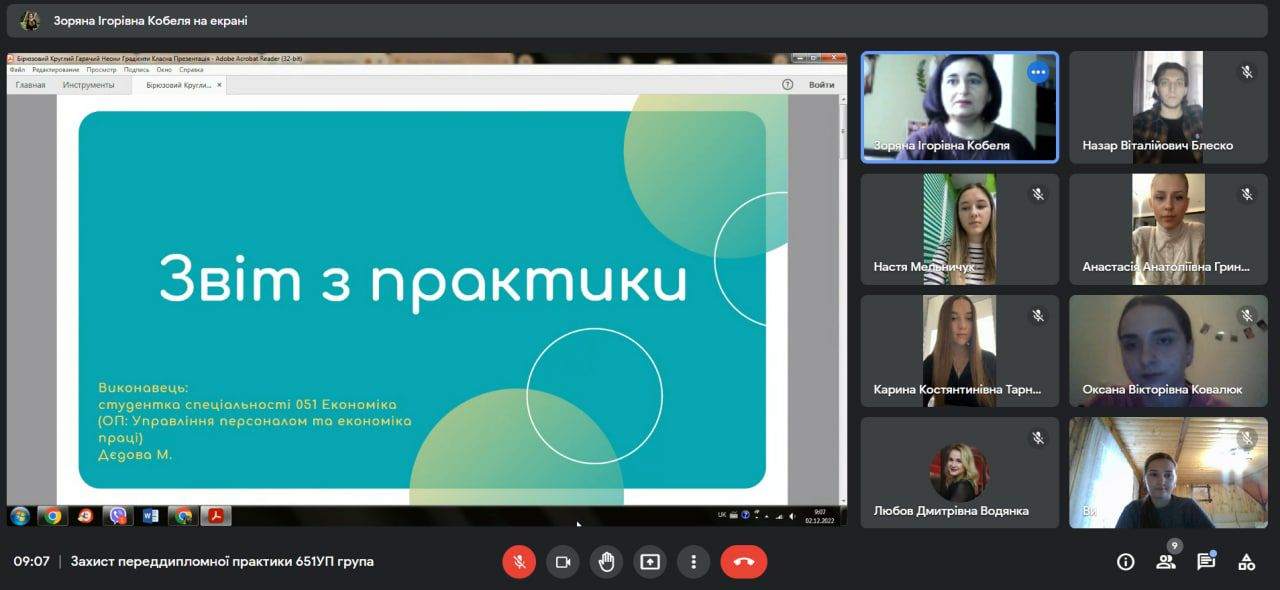The image size is (1280, 590).
Task: Select your own 'Ви' video tile
Action: 1168,473
